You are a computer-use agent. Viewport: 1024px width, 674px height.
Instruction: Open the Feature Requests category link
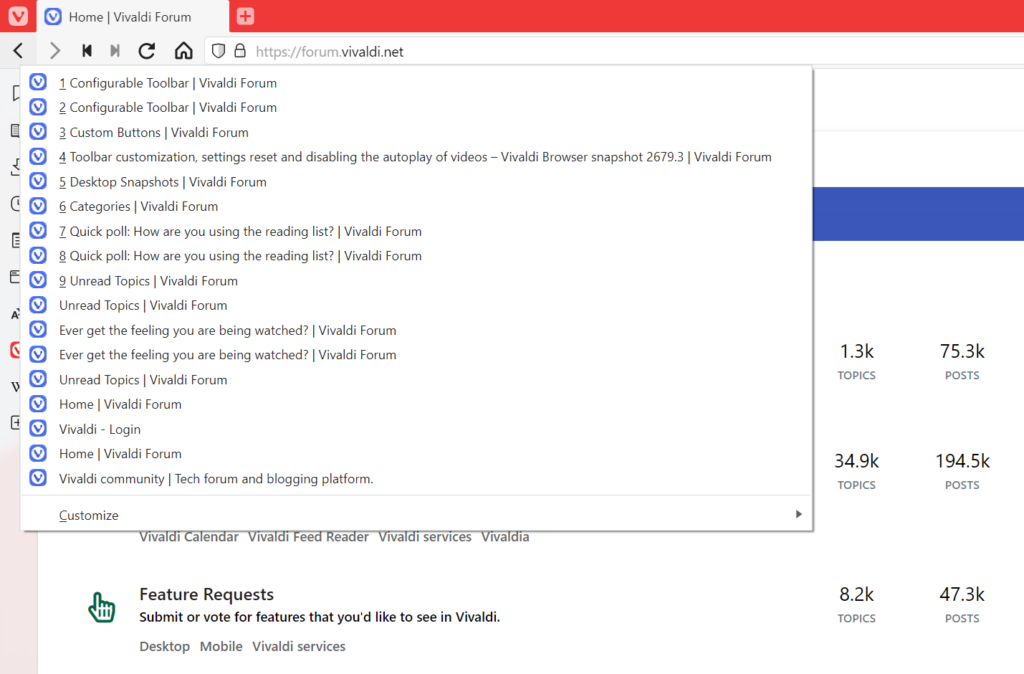206,594
